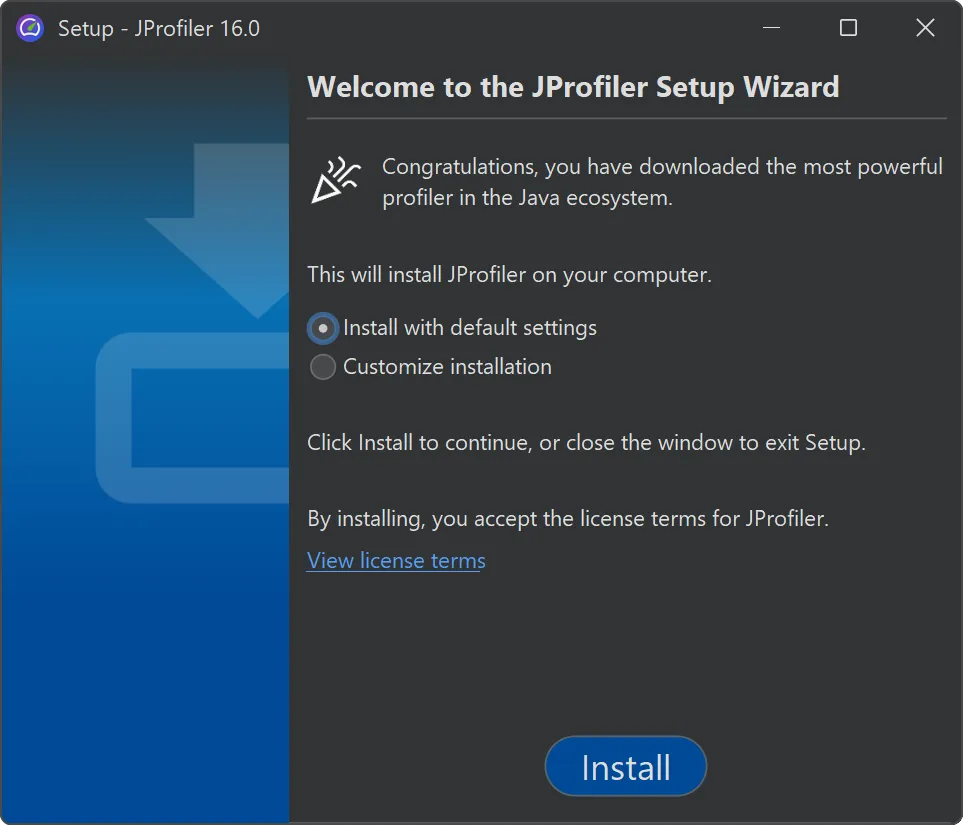Click the maximize window icon
The width and height of the screenshot is (963, 825).
coord(847,27)
